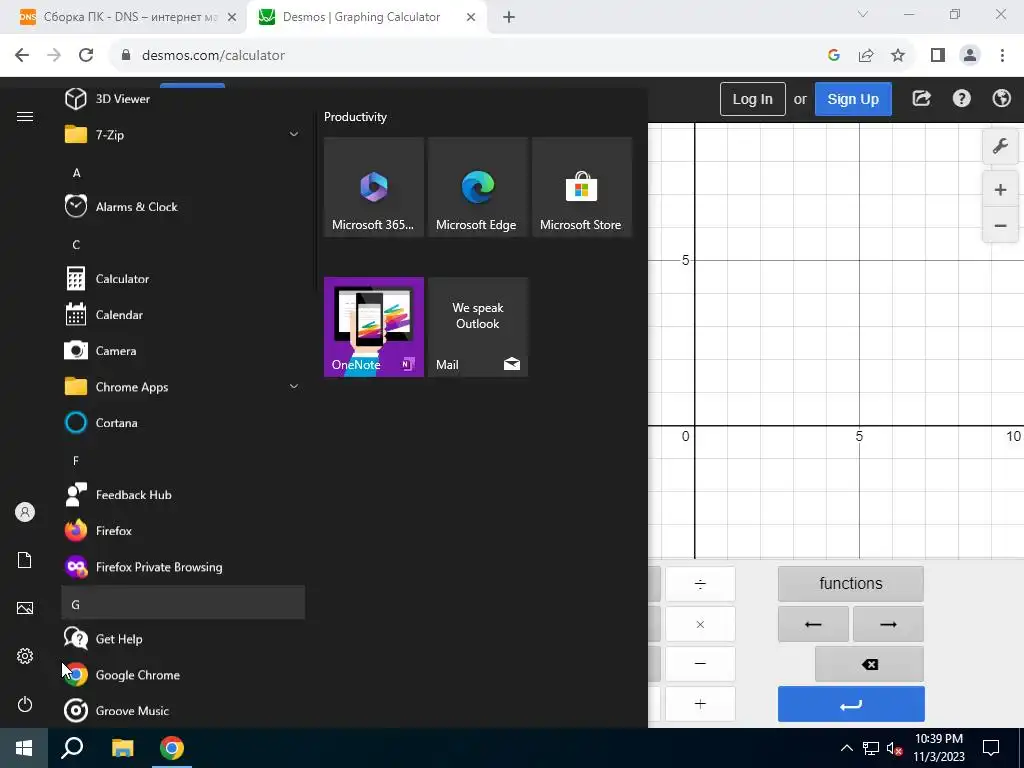1024x768 pixels.
Task: Click the backspace key on Desmos keypad
Action: 869,664
